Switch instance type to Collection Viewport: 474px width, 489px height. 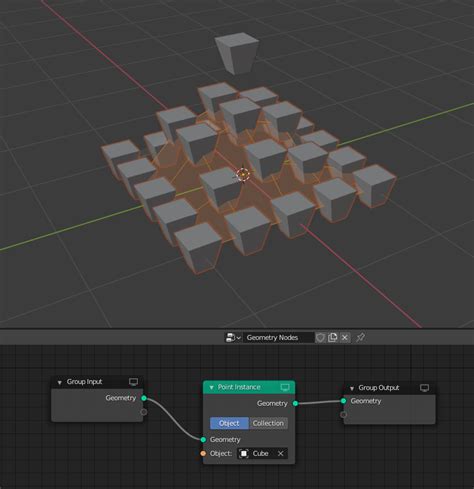coord(268,423)
